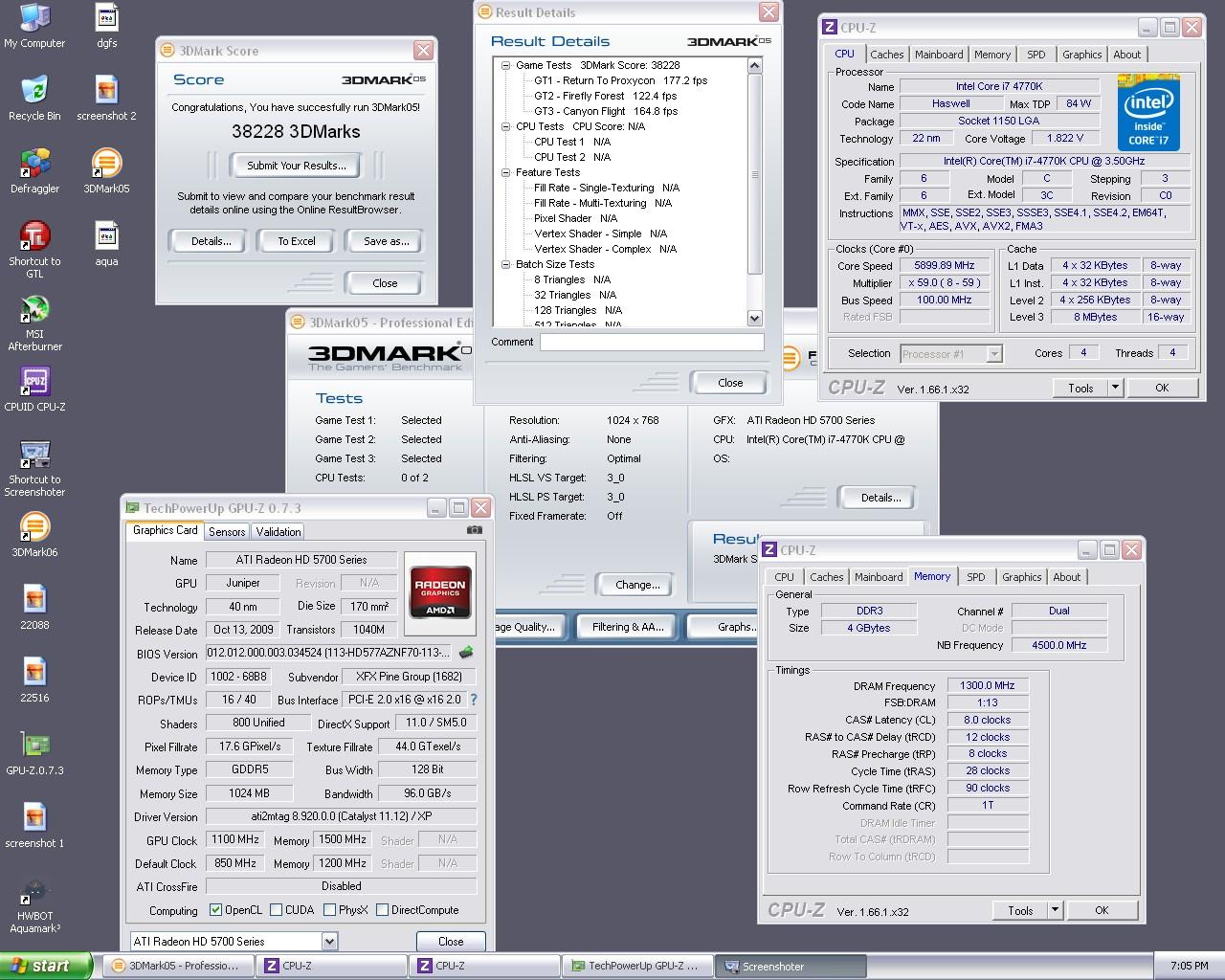1225x980 pixels.
Task: Switch to Graphics tab in top CPU-Z
Action: pos(1081,55)
